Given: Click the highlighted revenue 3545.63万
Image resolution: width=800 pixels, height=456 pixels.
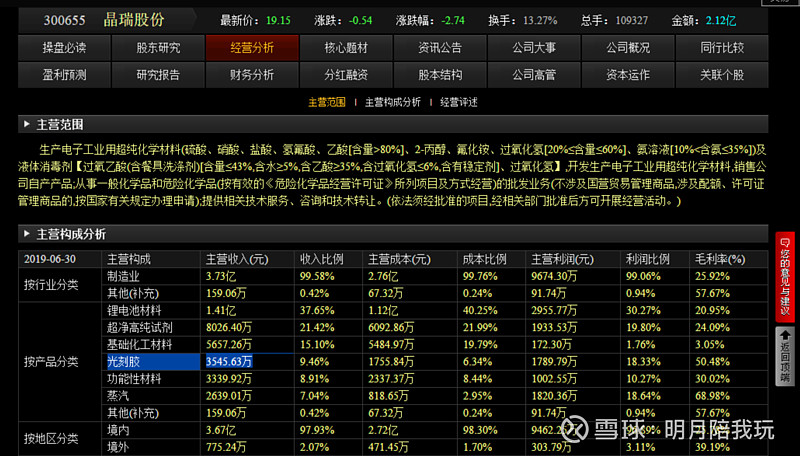Looking at the screenshot, I should tap(229, 362).
